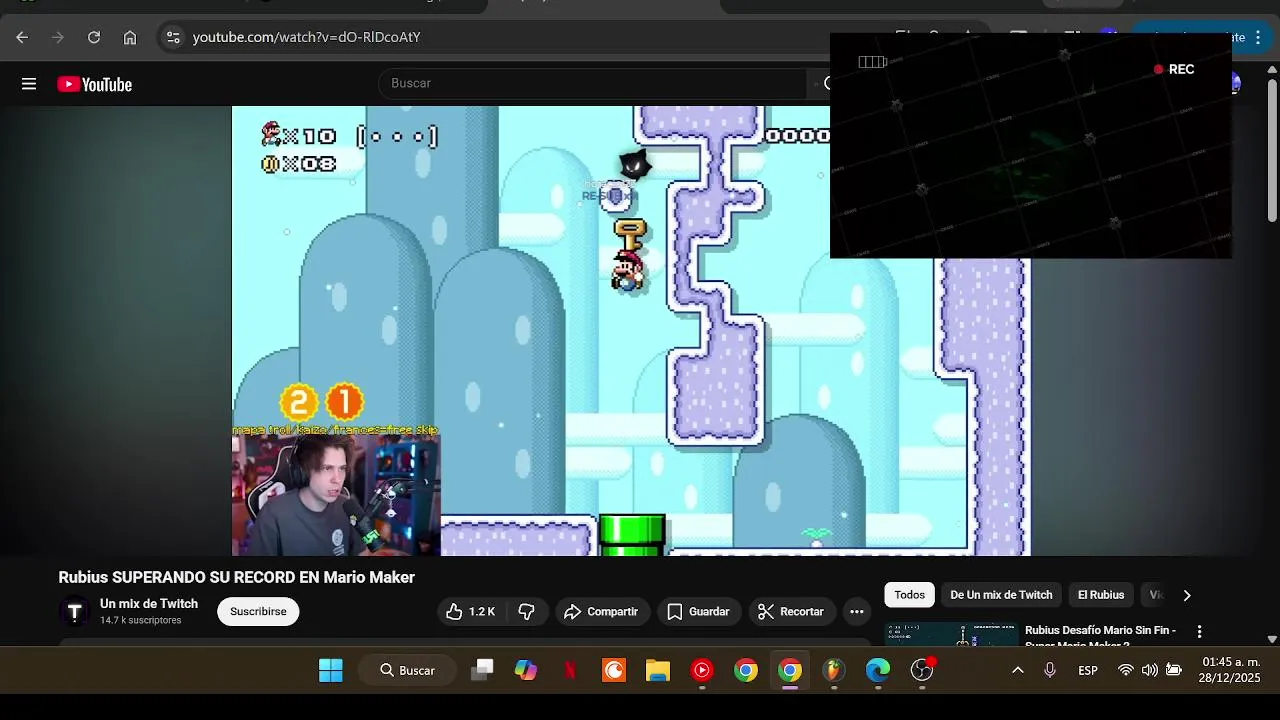The image size is (1280, 720).
Task: Open FL Studio from the taskbar
Action: pos(834,670)
